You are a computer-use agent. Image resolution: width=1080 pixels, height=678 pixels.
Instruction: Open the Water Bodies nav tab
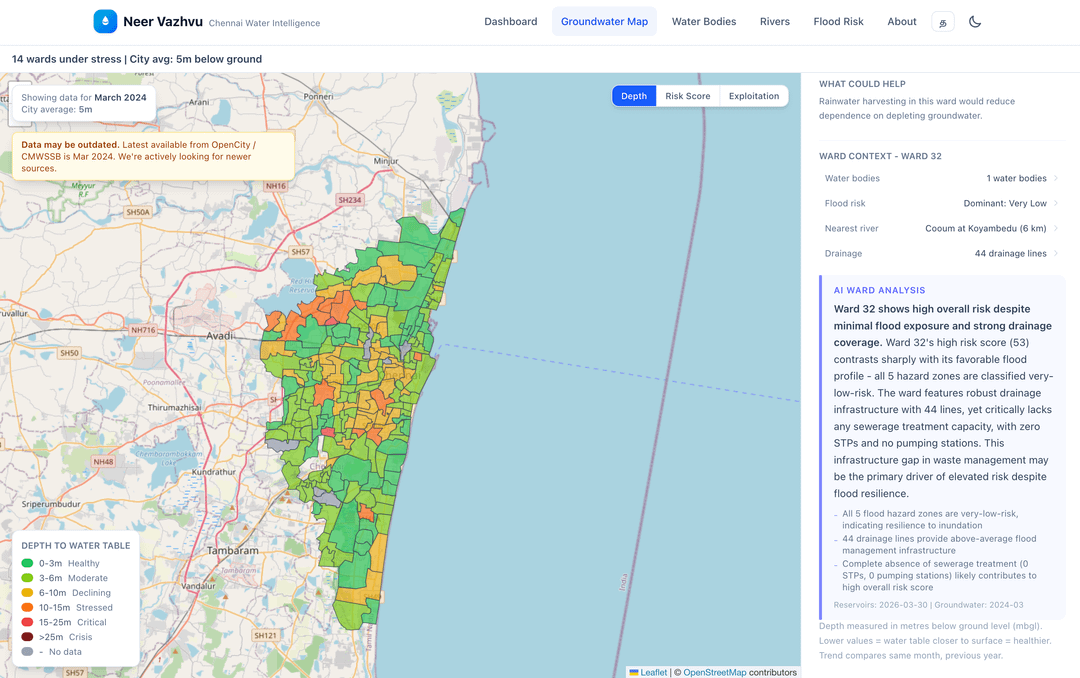[x=704, y=22]
